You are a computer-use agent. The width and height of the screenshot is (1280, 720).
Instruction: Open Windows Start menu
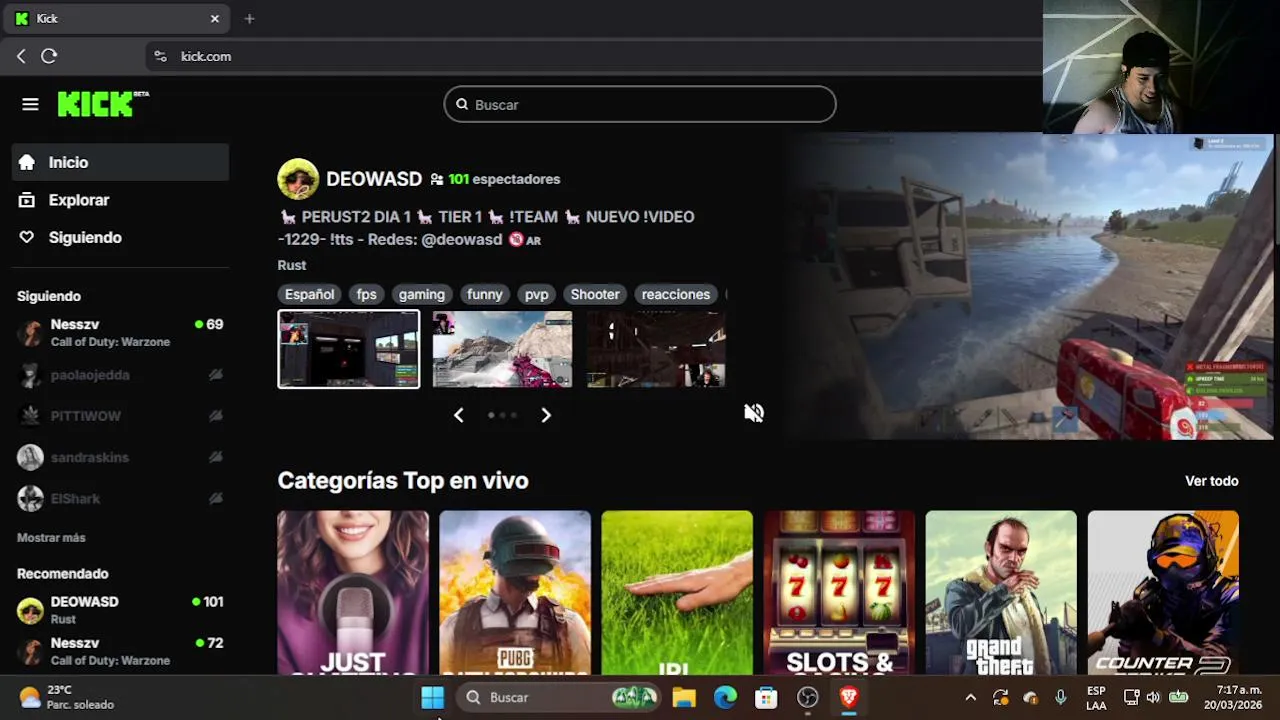click(x=432, y=697)
